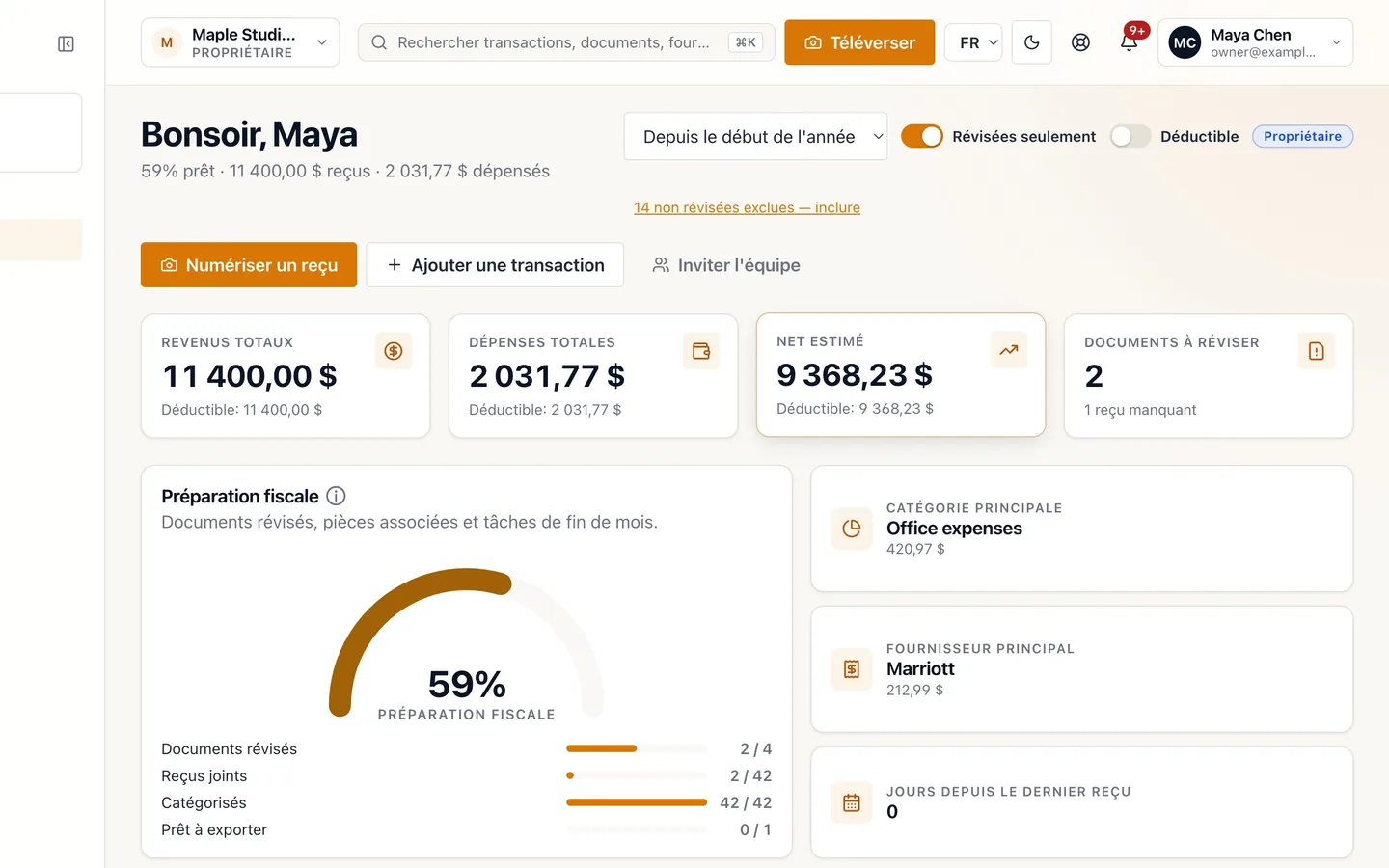The image size is (1389, 868).
Task: Open the Dépenses Totales 2 031,77 $ card
Action: [593, 376]
